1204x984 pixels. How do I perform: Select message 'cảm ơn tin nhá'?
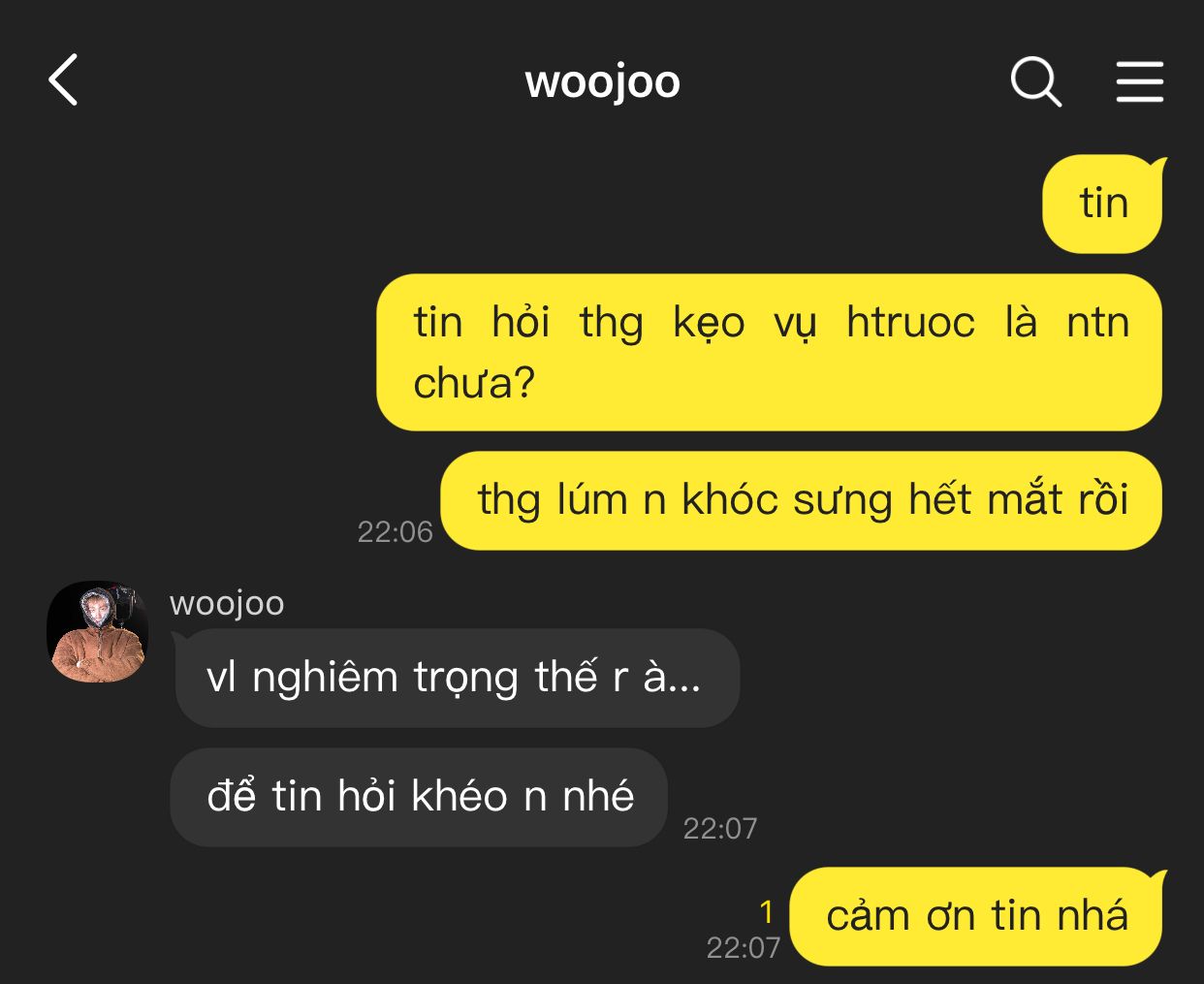976,916
